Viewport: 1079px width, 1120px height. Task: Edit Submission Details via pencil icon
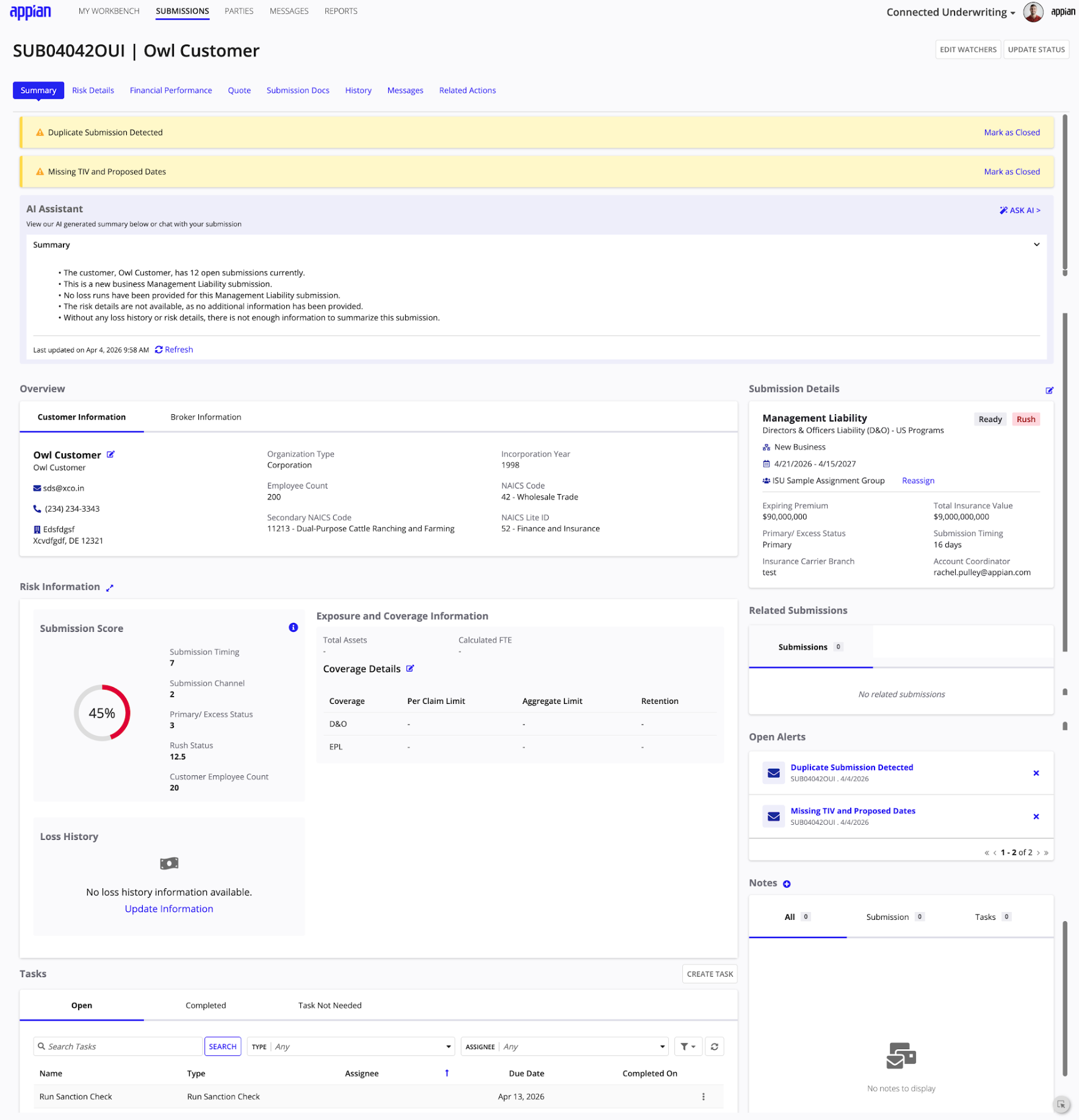point(1049,390)
